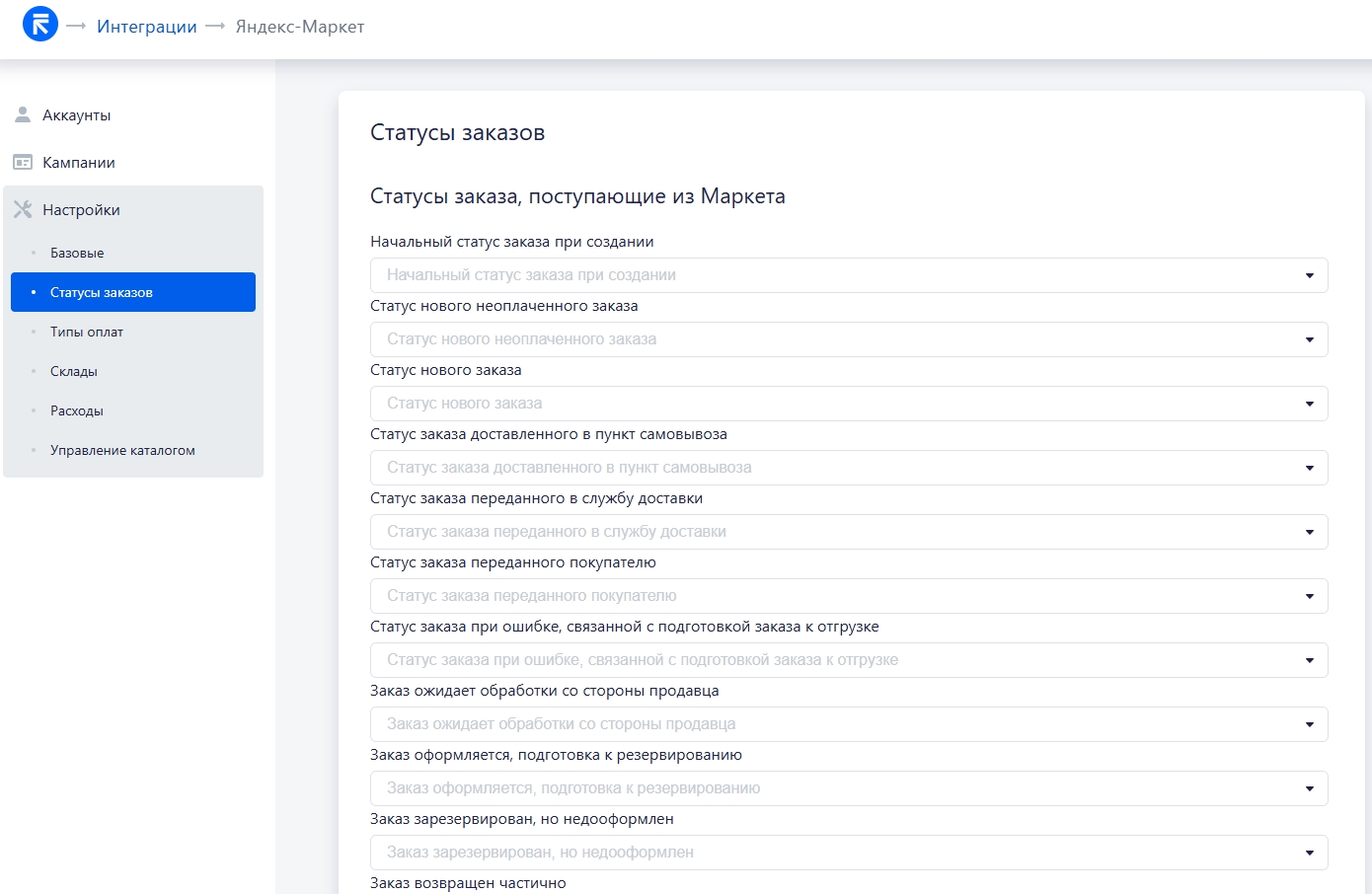1372x894 pixels.
Task: Click the Campaigns card icon in sidebar
Action: click(23, 163)
